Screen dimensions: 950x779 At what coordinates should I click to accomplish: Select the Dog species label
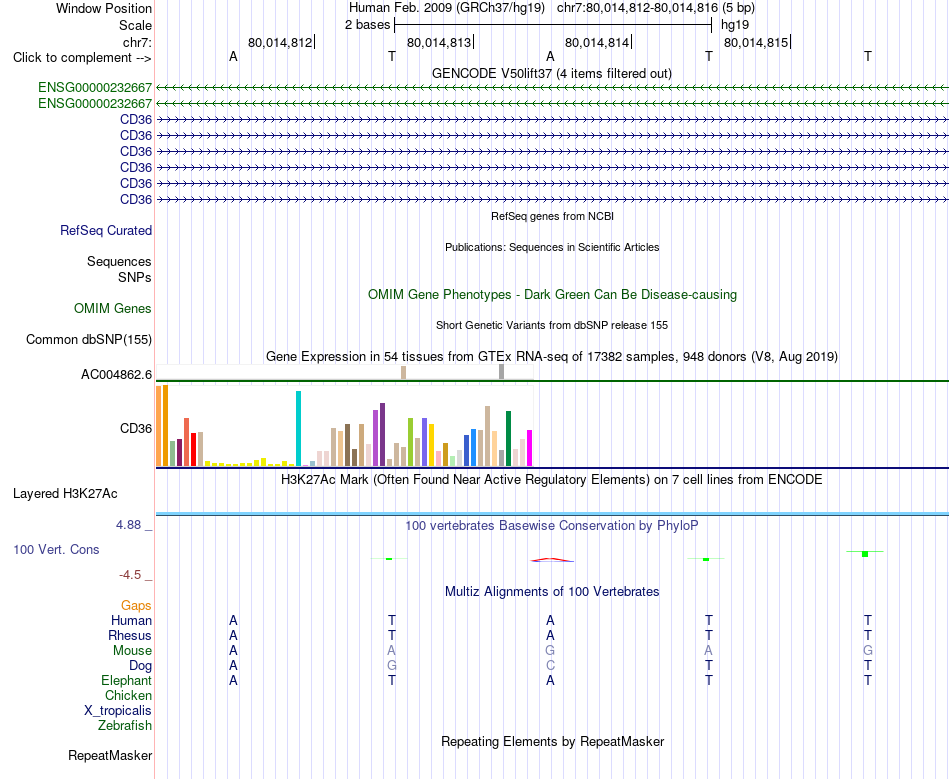(140, 665)
